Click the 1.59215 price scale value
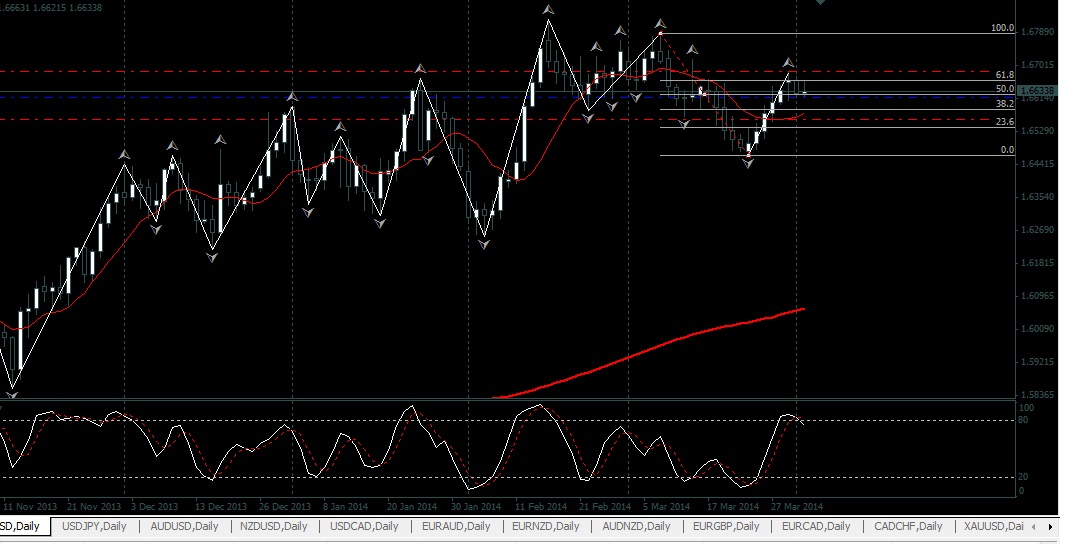Image resolution: width=1074 pixels, height=544 pixels. (1037, 362)
